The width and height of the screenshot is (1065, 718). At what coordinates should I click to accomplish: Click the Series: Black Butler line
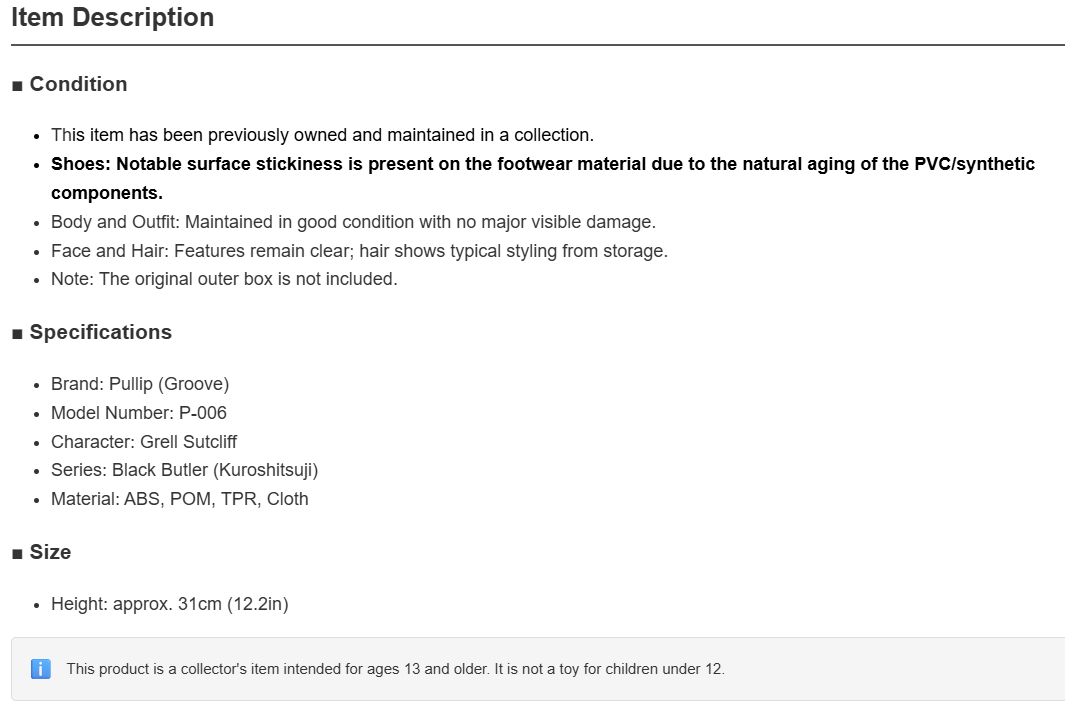(185, 470)
